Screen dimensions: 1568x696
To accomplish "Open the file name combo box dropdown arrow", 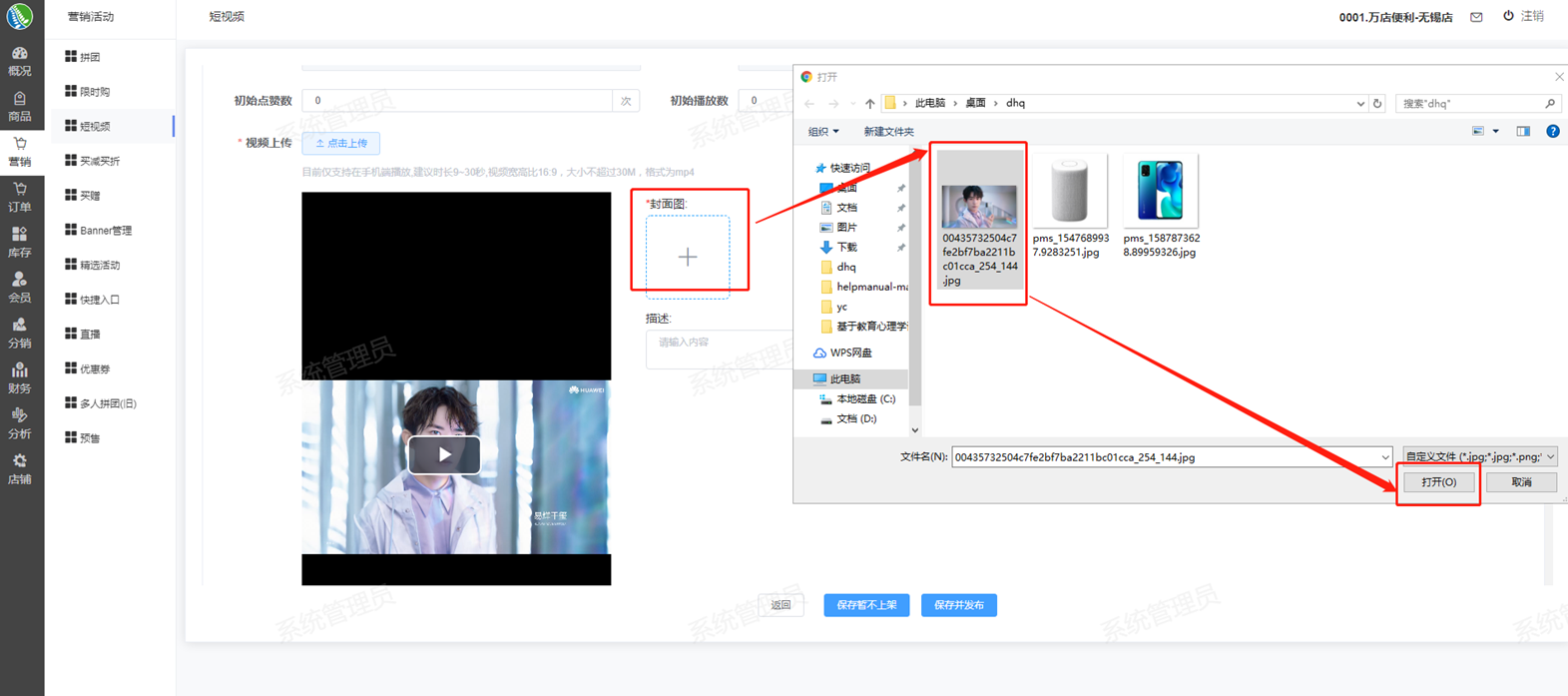I will [x=1384, y=457].
